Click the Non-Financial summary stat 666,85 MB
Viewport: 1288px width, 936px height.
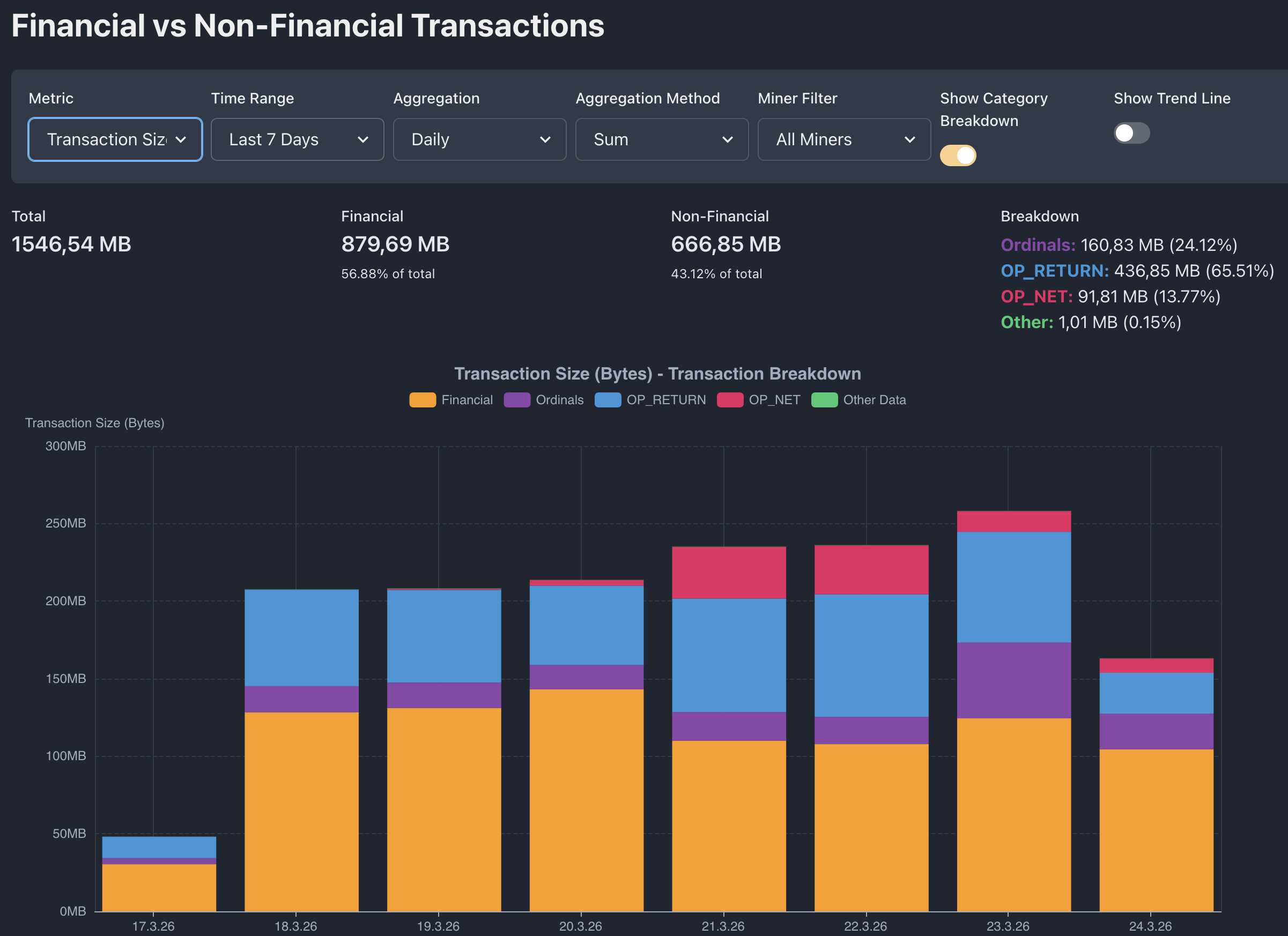click(x=725, y=244)
